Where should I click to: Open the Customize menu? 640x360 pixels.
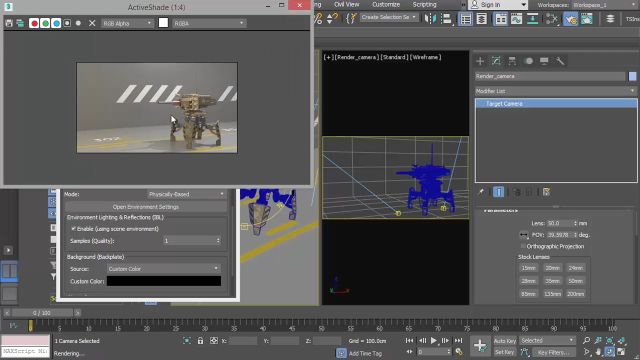point(386,4)
